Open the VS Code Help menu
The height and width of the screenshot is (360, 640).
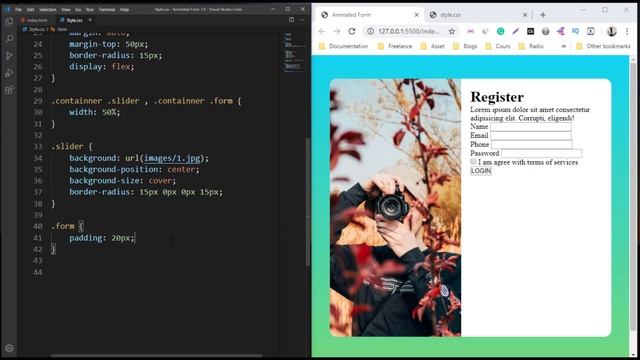click(124, 9)
